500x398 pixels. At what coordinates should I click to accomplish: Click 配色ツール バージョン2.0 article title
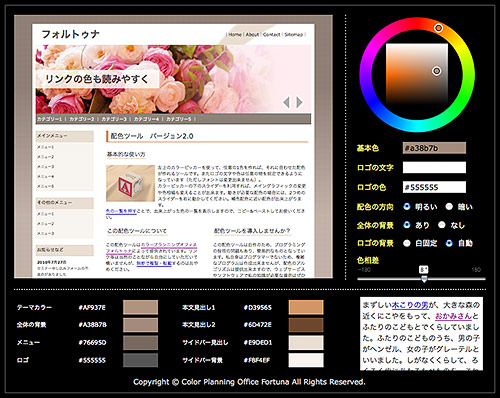152,136
